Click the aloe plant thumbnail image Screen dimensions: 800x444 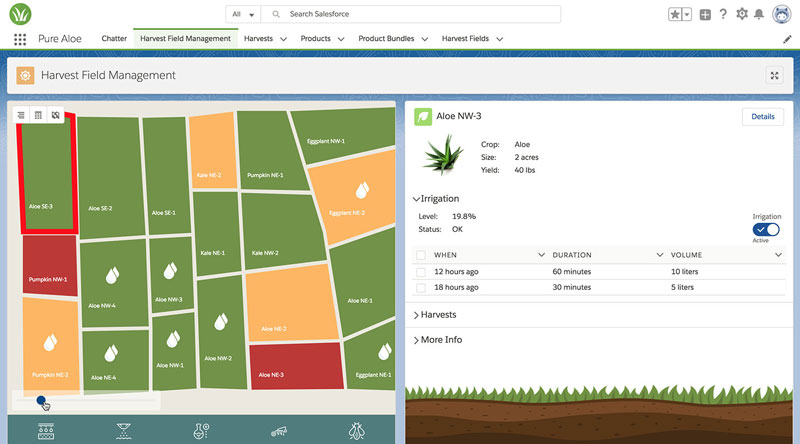pos(443,155)
